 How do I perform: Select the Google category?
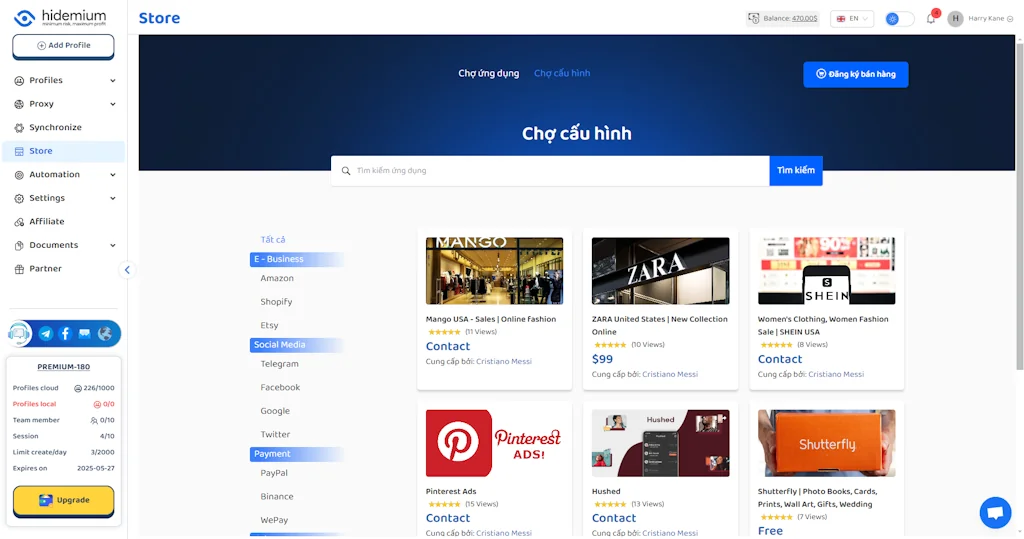coord(275,411)
